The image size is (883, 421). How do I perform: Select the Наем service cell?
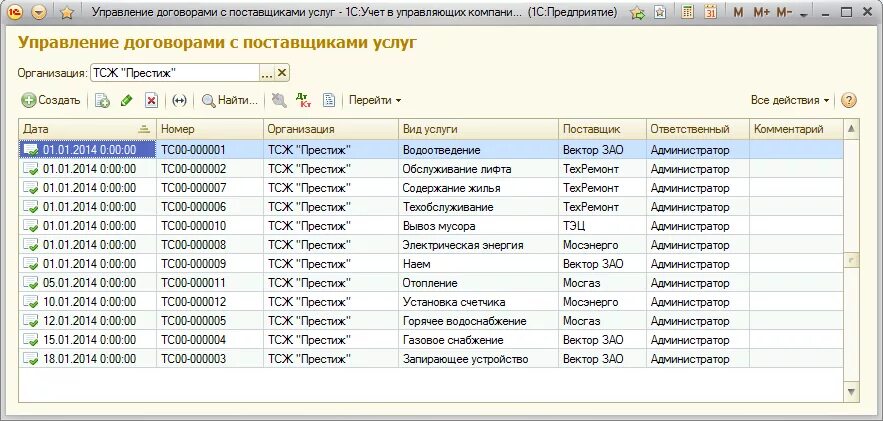(478, 264)
